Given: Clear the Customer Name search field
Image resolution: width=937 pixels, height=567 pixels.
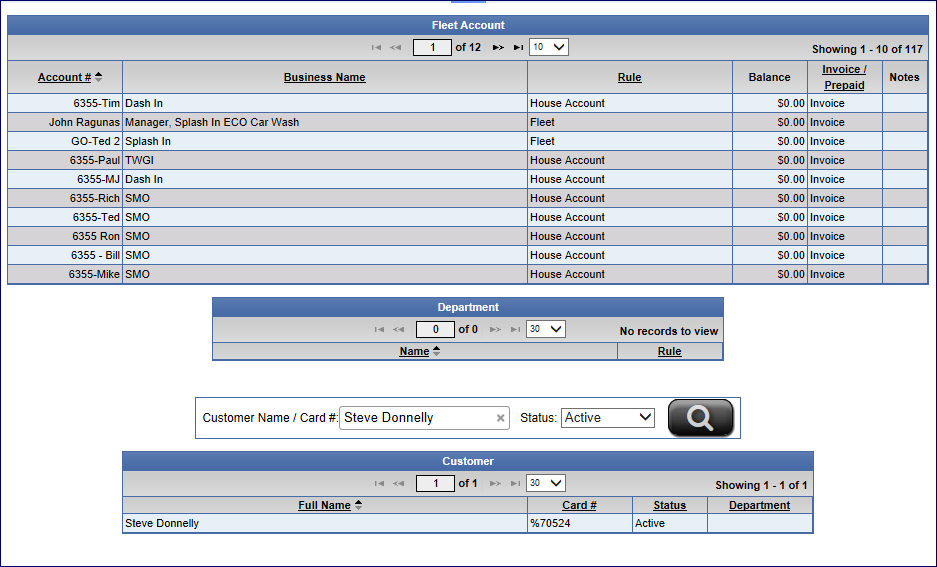Looking at the screenshot, I should coord(501,418).
